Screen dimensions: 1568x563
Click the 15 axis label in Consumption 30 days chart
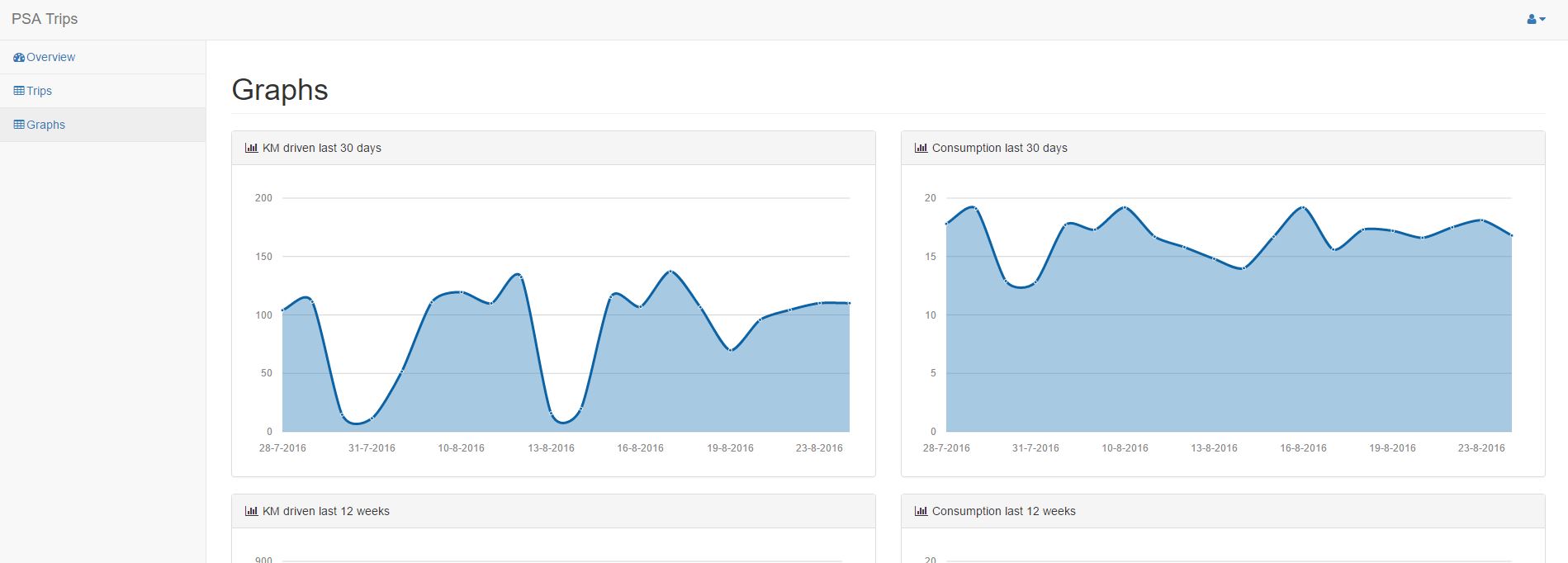pos(931,257)
